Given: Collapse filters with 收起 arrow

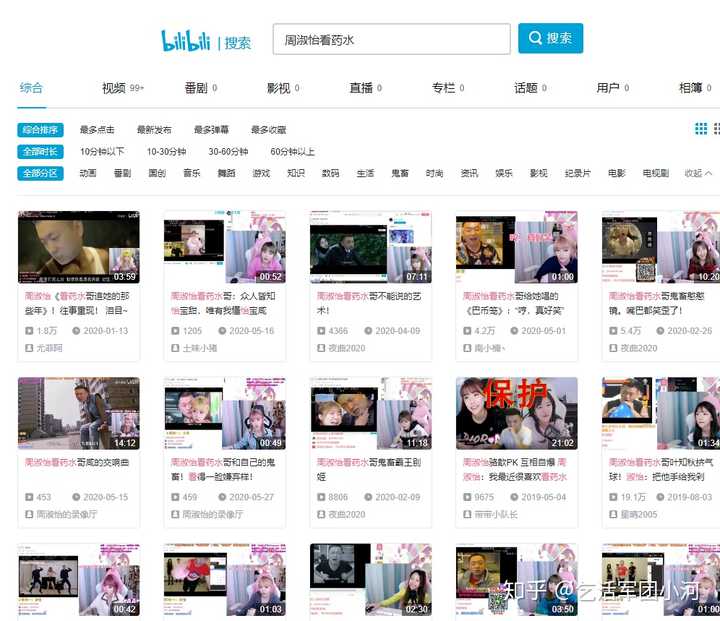Looking at the screenshot, I should click(x=698, y=173).
